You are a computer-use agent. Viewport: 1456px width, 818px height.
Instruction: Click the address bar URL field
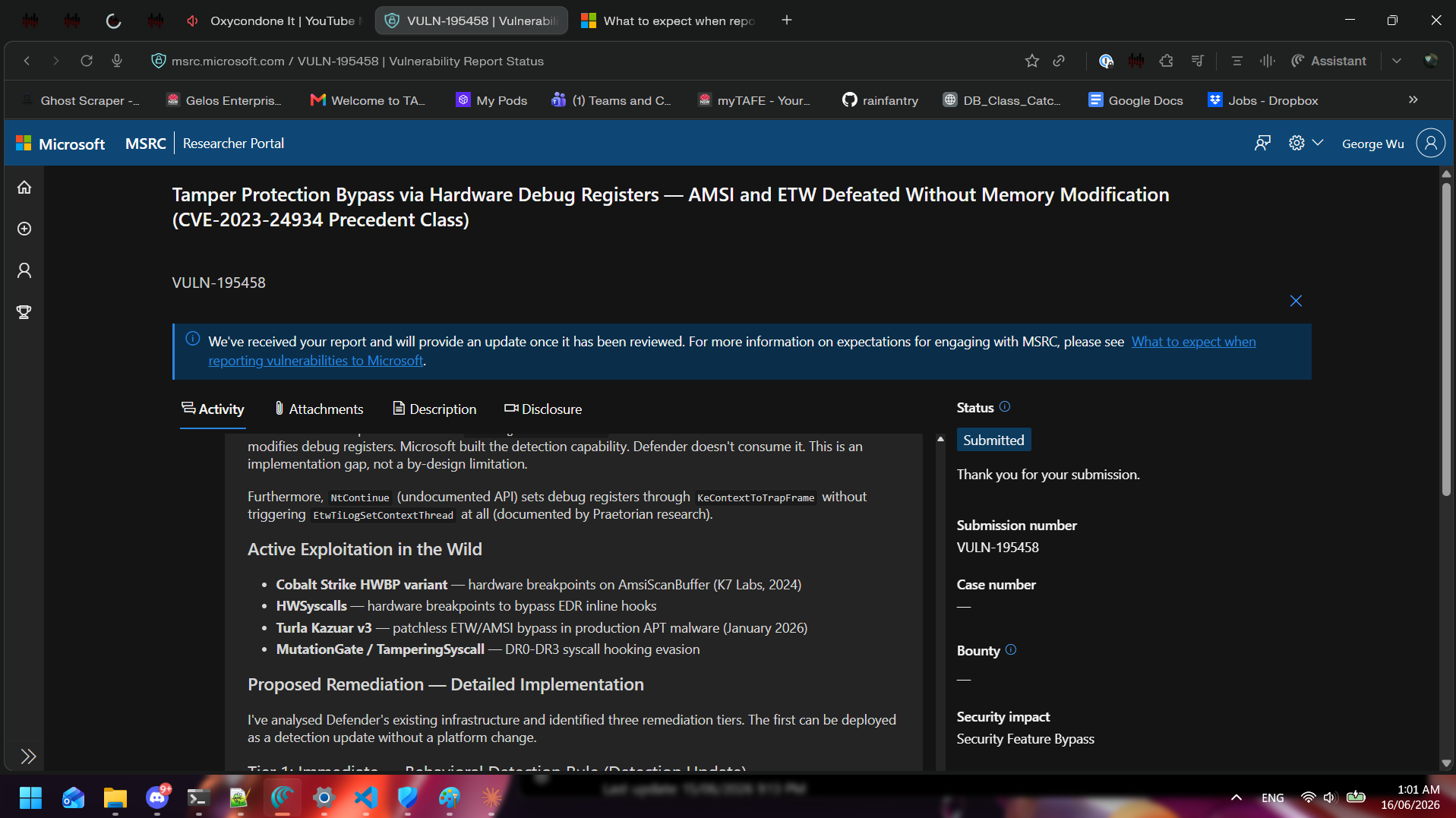(x=357, y=62)
